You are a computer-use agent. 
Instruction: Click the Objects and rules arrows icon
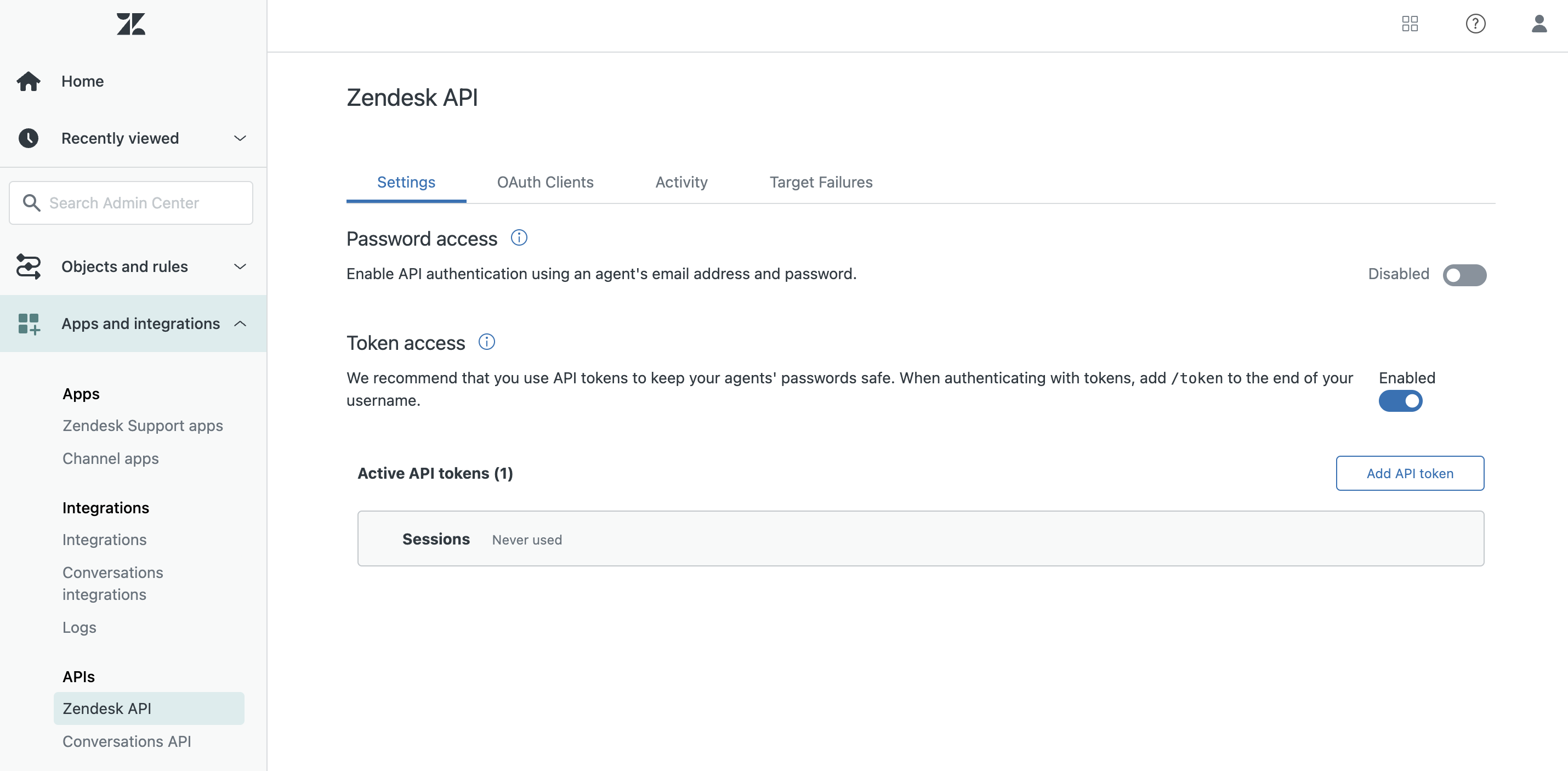click(x=29, y=266)
